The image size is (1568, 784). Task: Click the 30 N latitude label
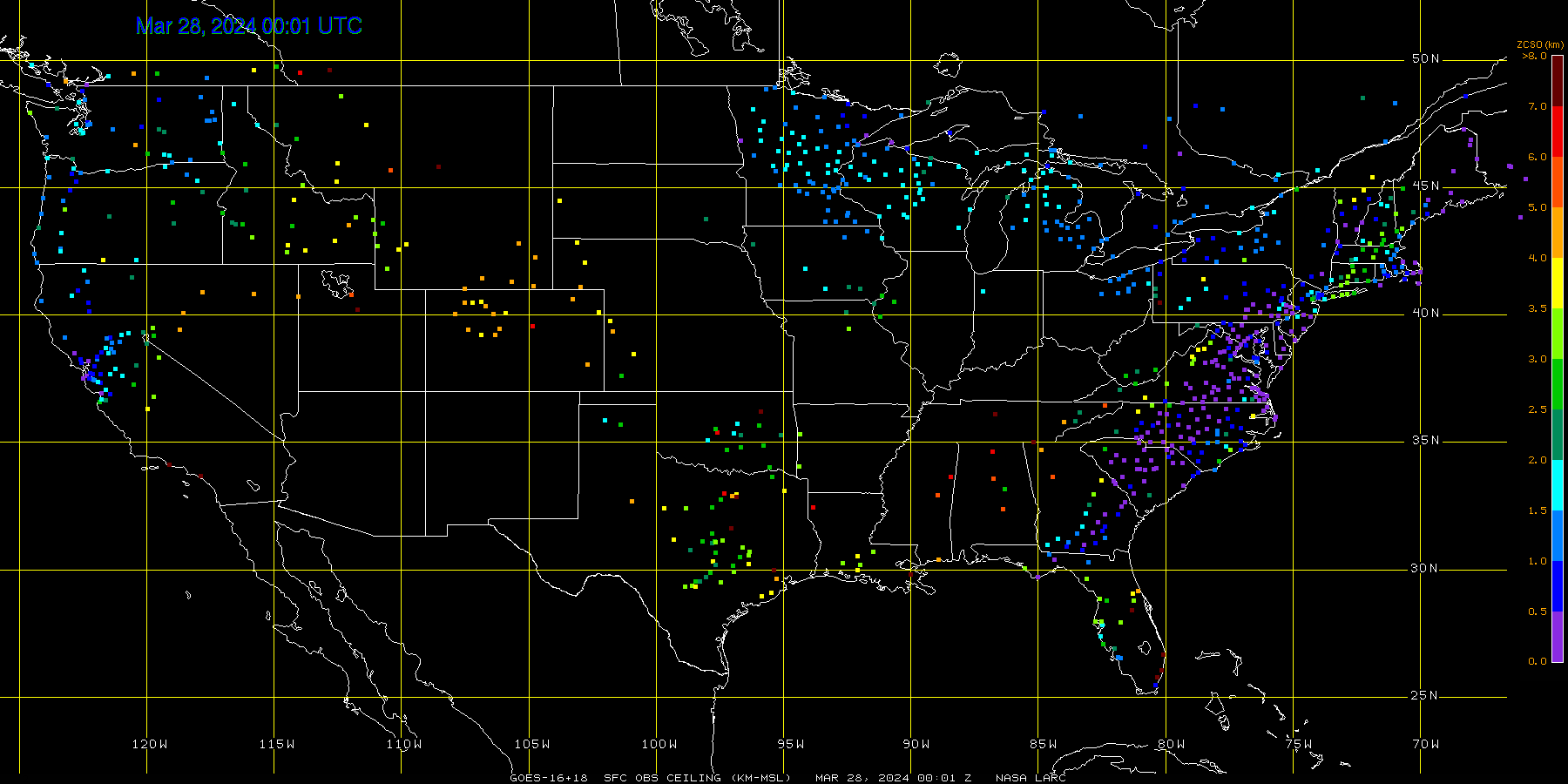click(x=1426, y=568)
